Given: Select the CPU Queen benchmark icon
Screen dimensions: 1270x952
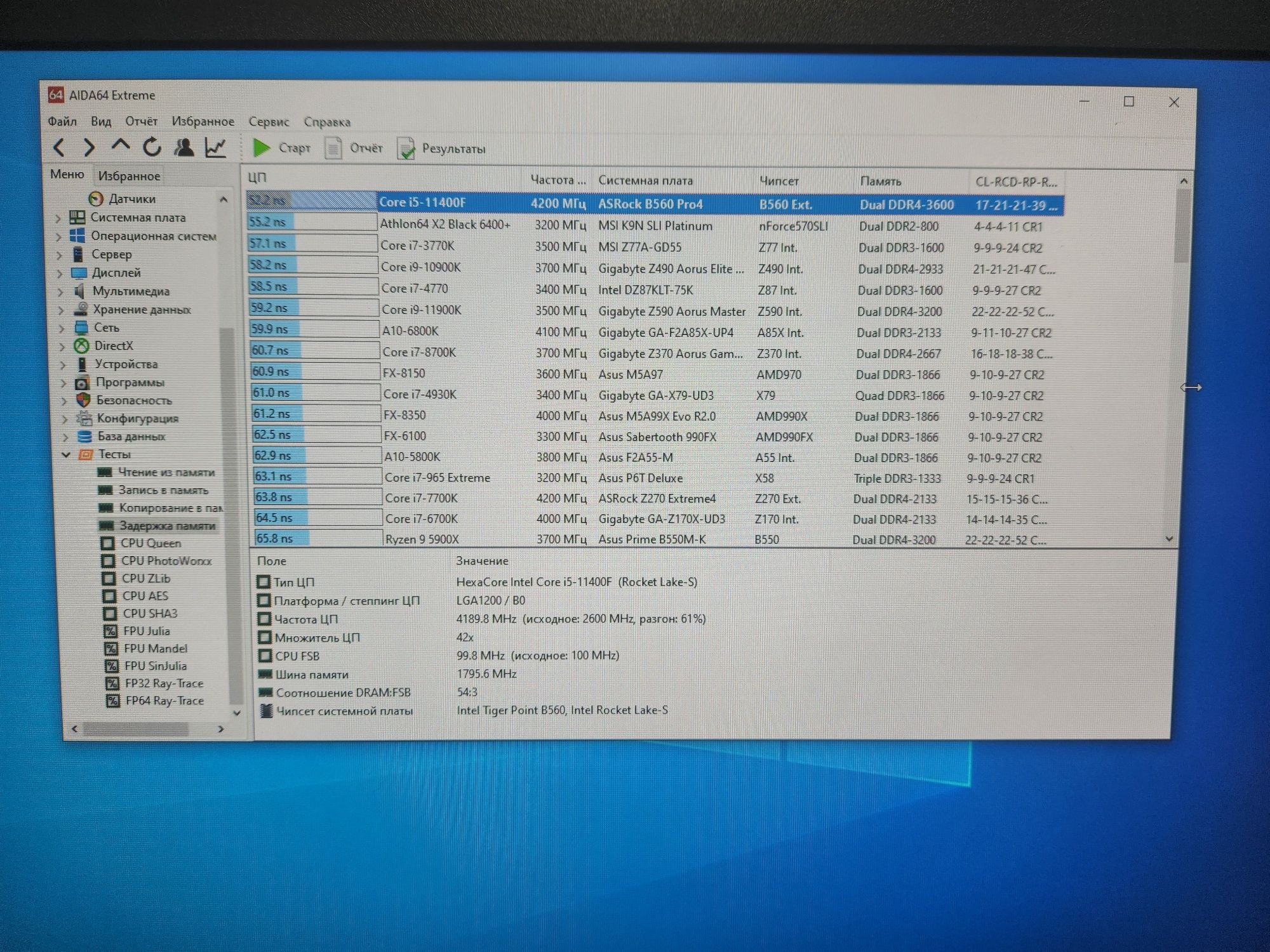Looking at the screenshot, I should pyautogui.click(x=108, y=543).
